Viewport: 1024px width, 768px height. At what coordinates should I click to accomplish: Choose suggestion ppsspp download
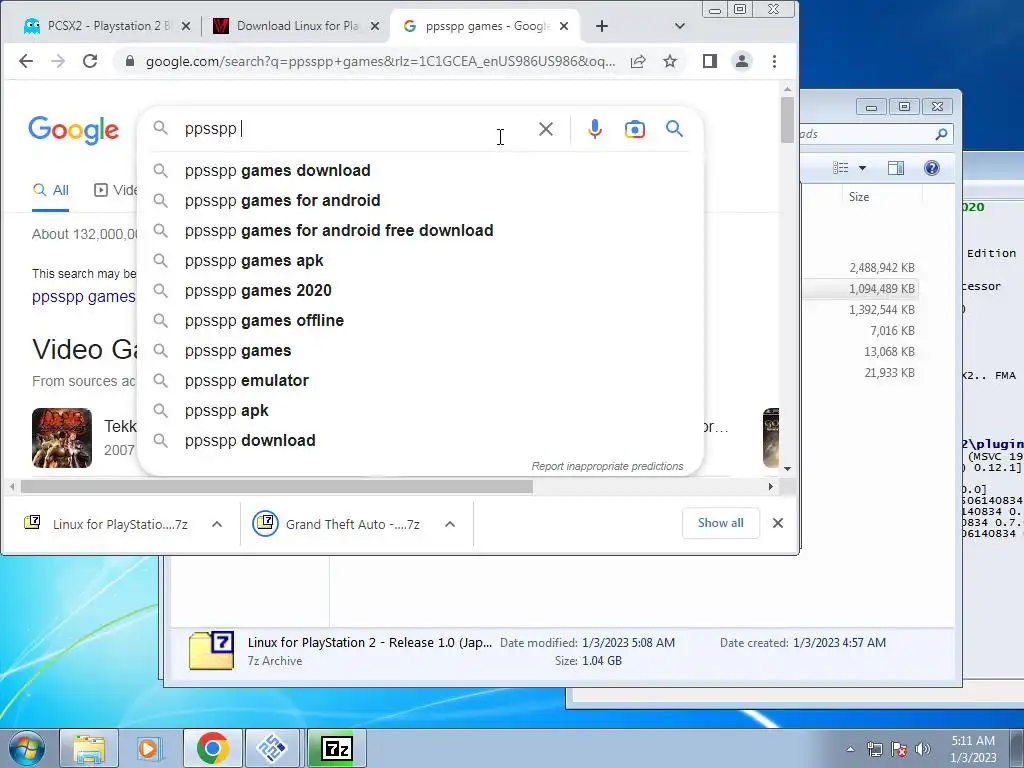[421, 441]
